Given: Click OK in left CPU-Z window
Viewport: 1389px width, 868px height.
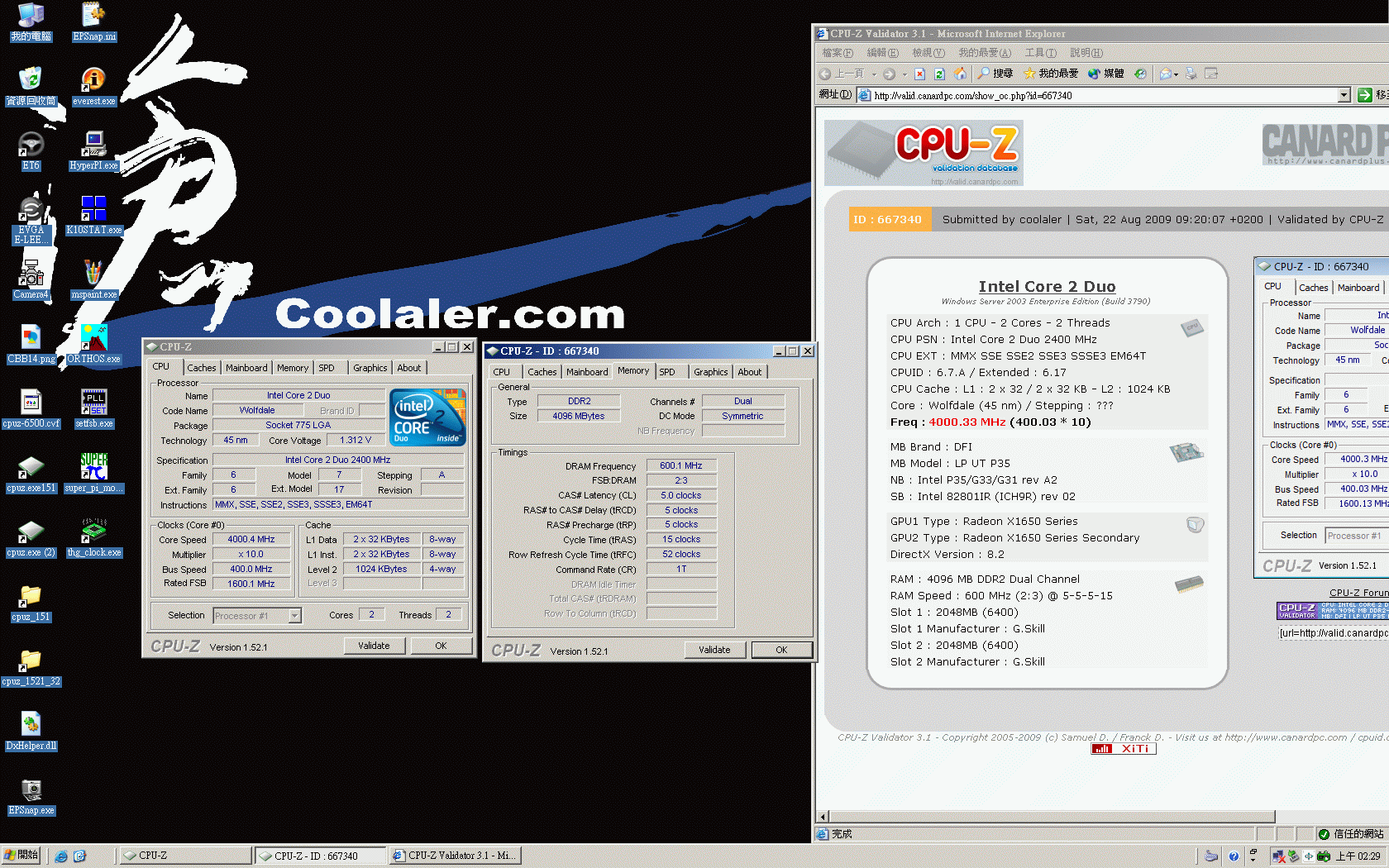Looking at the screenshot, I should (442, 646).
